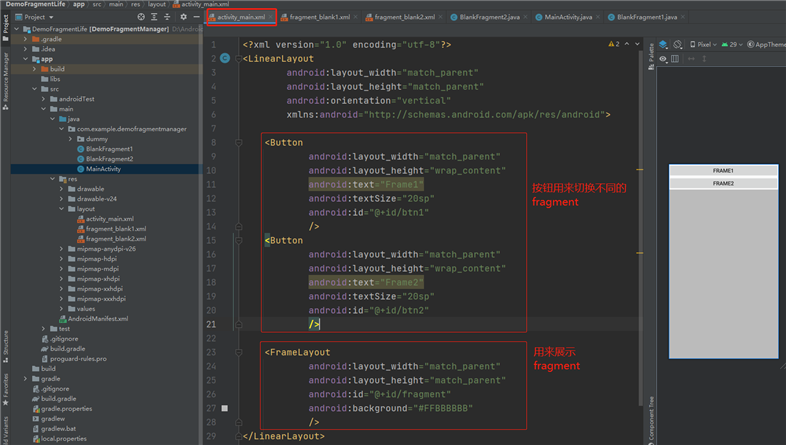The width and height of the screenshot is (786, 445).
Task: Expand the .idea folder
Action: pos(25,49)
